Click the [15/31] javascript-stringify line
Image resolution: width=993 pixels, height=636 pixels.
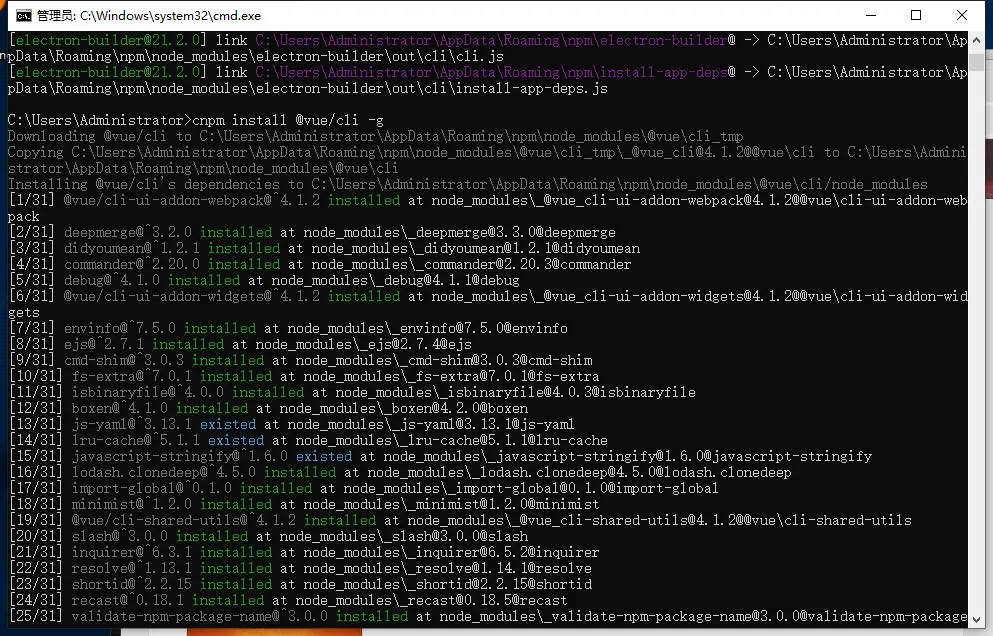[x=440, y=456]
